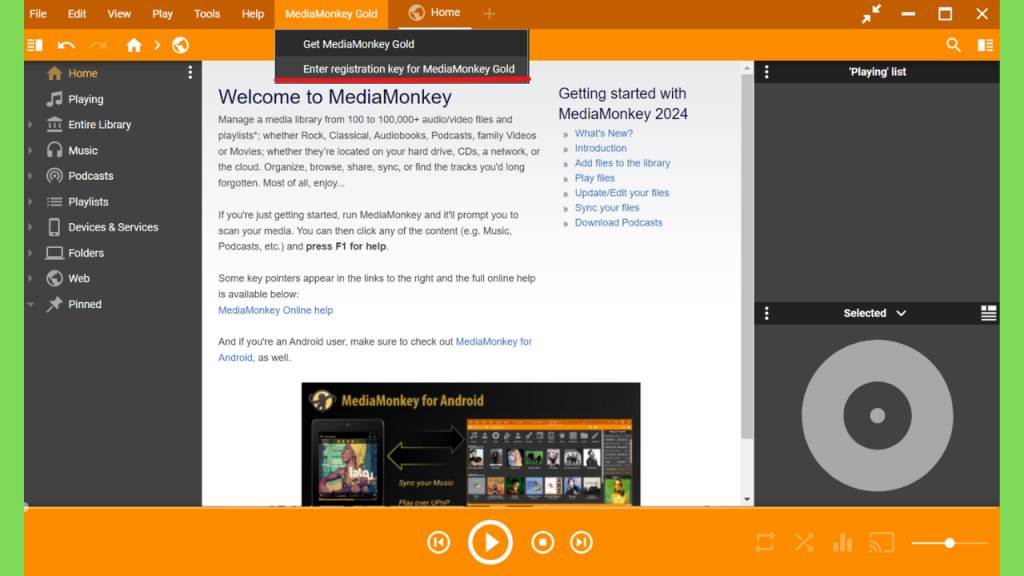Screen dimensions: 1024x576
Task: Click the Folders computer icon
Action: pos(54,253)
